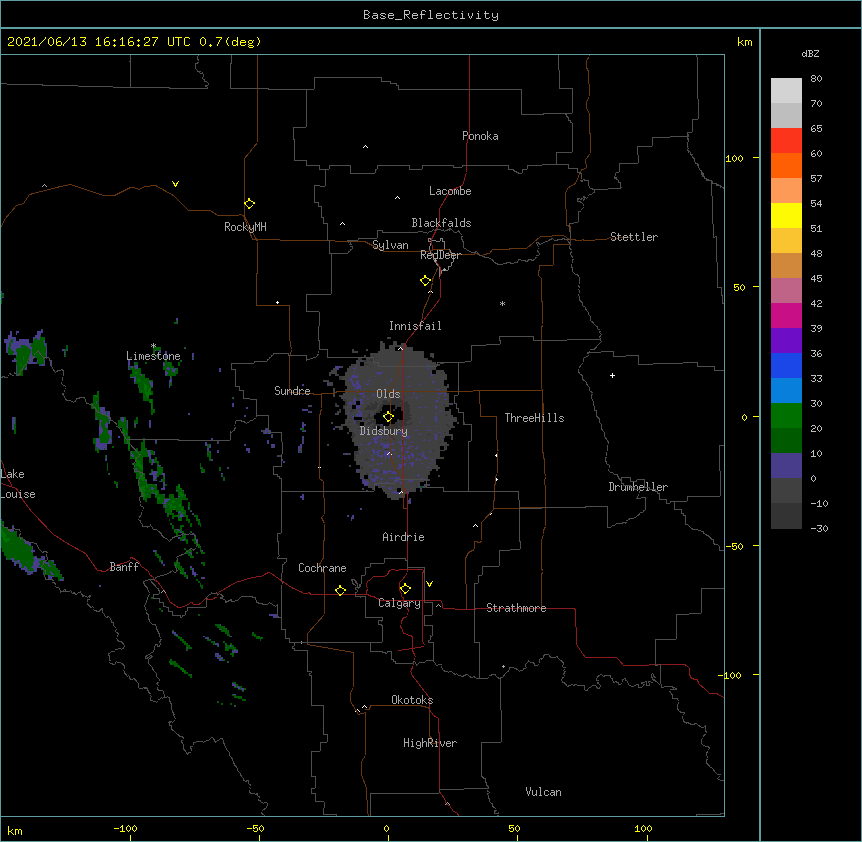Click km unit label on bottom axis
The image size is (862, 842).
click(x=15, y=830)
